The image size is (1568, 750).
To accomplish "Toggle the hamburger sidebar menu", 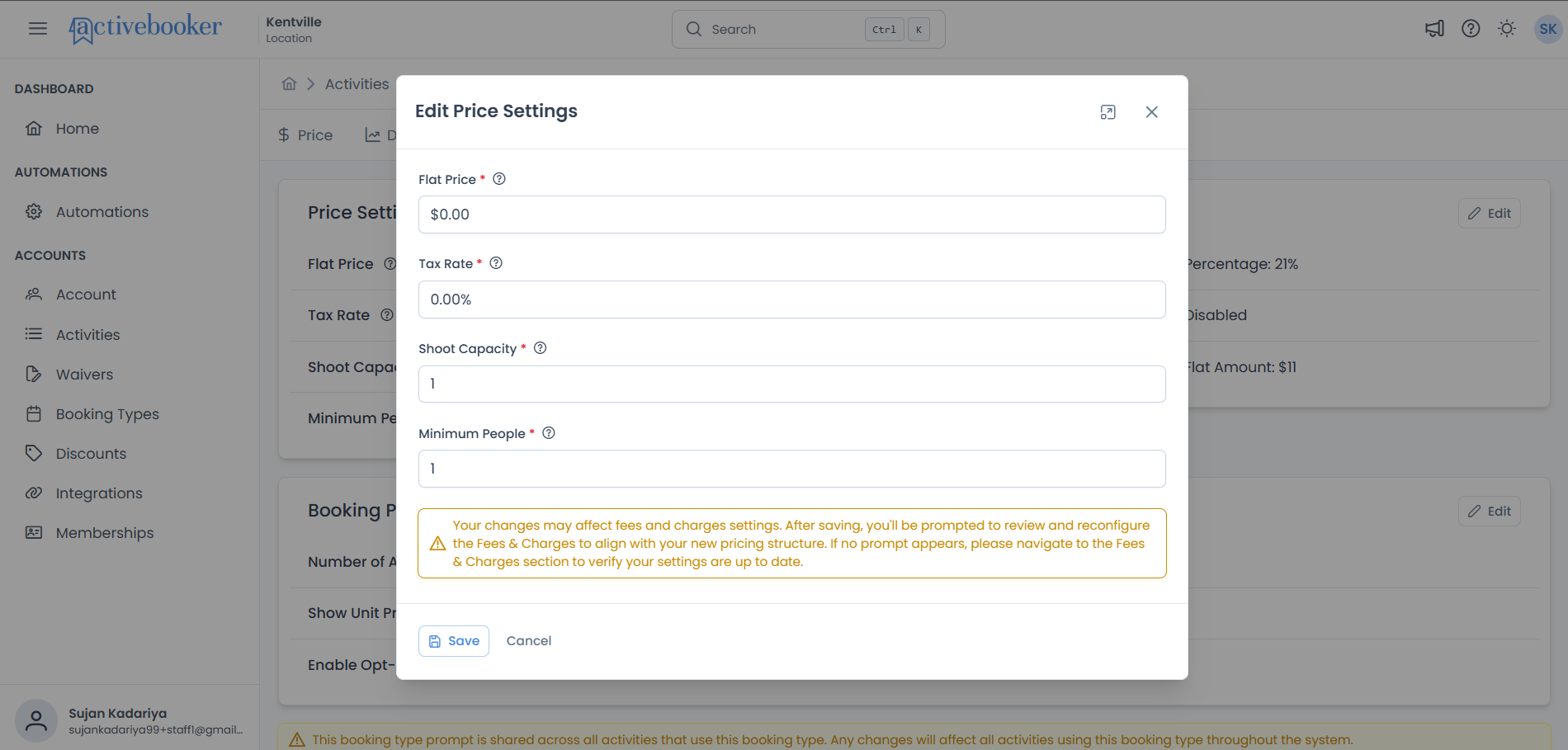I will (38, 29).
